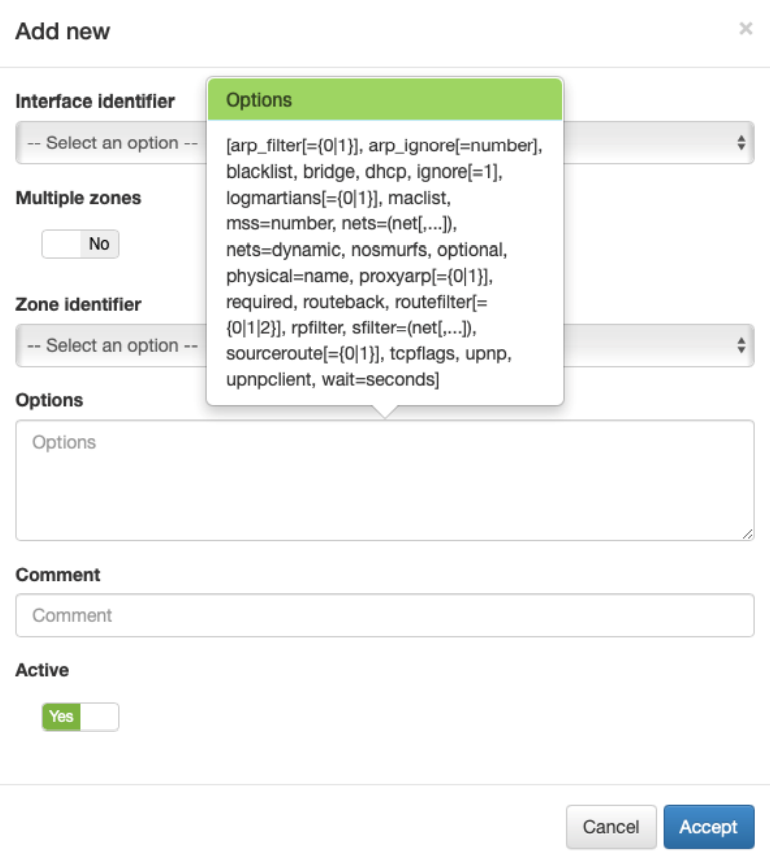Click the Zone identifier dropdown up-down arrows
The width and height of the screenshot is (770, 862).
tap(741, 345)
